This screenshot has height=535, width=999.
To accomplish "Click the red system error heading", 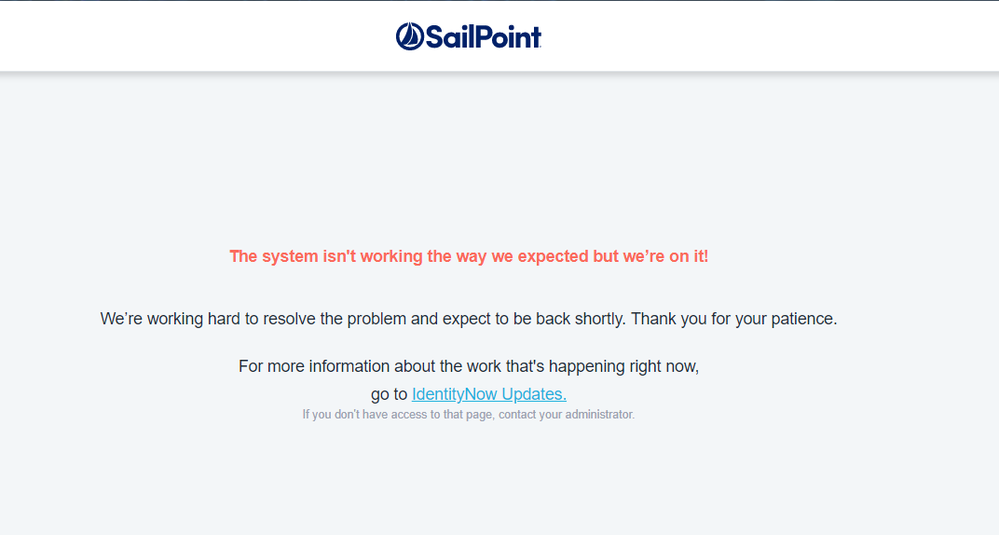I will tap(468, 256).
